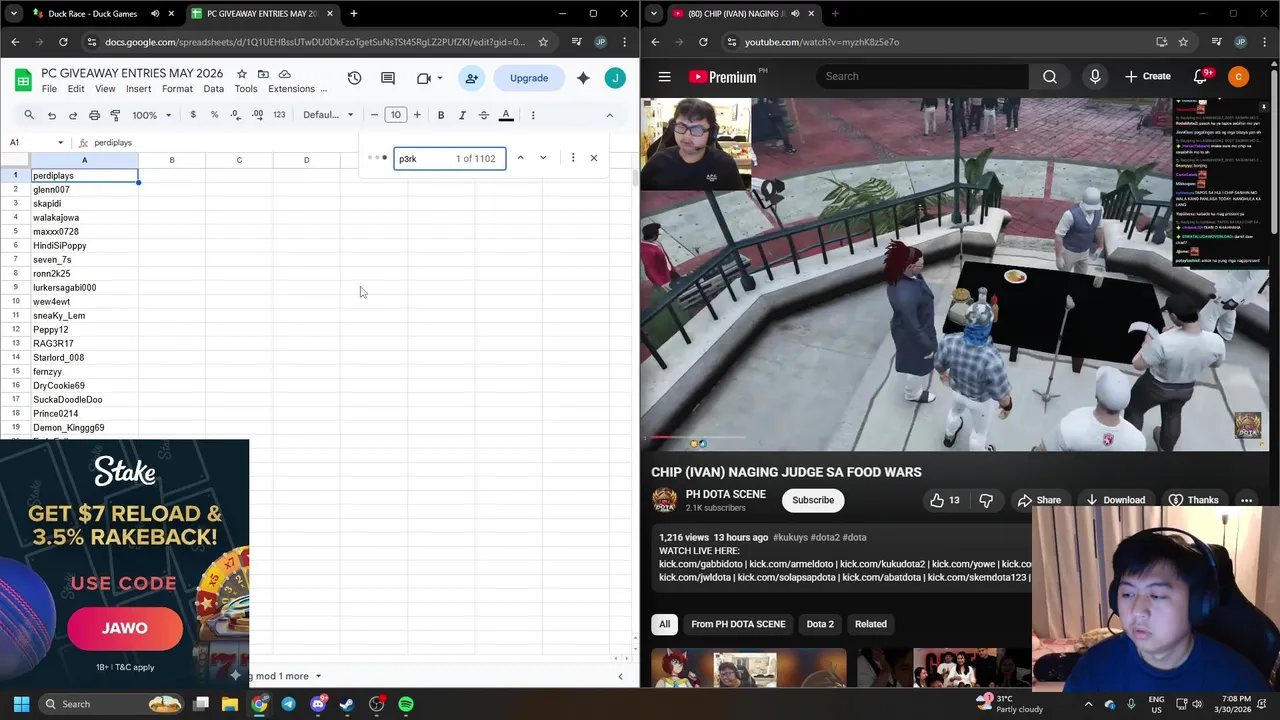Open the toolbar more options three dots
The width and height of the screenshot is (1280, 720).
coord(533,115)
